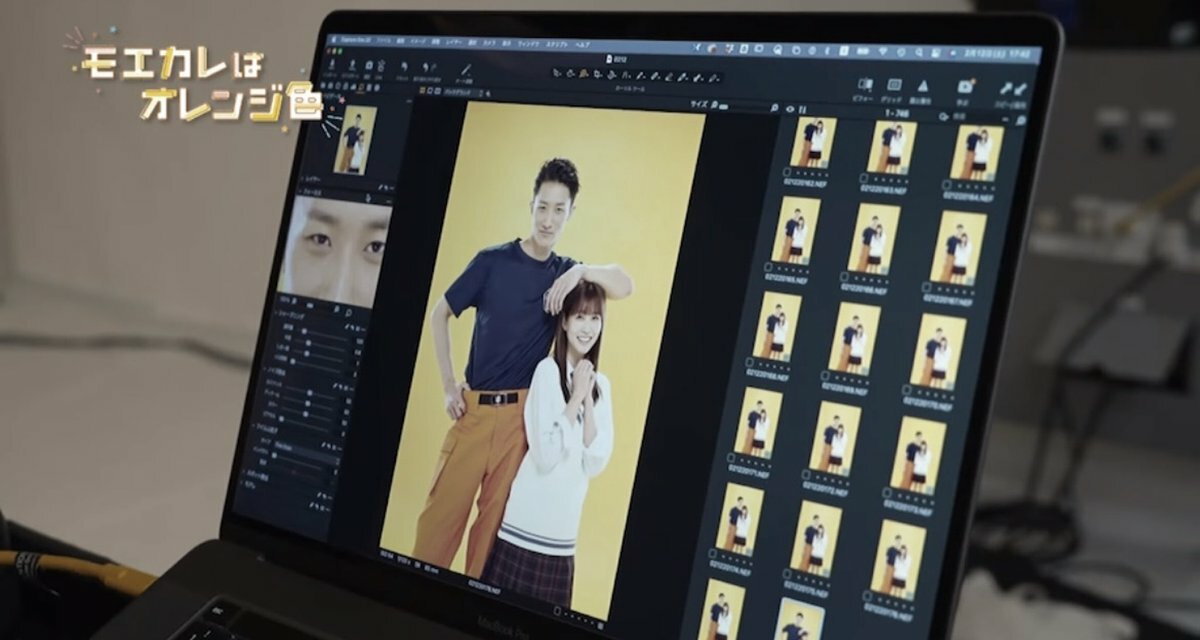Select the pointer cursor tool in toolbar
Image resolution: width=1200 pixels, height=640 pixels.
pyautogui.click(x=557, y=73)
